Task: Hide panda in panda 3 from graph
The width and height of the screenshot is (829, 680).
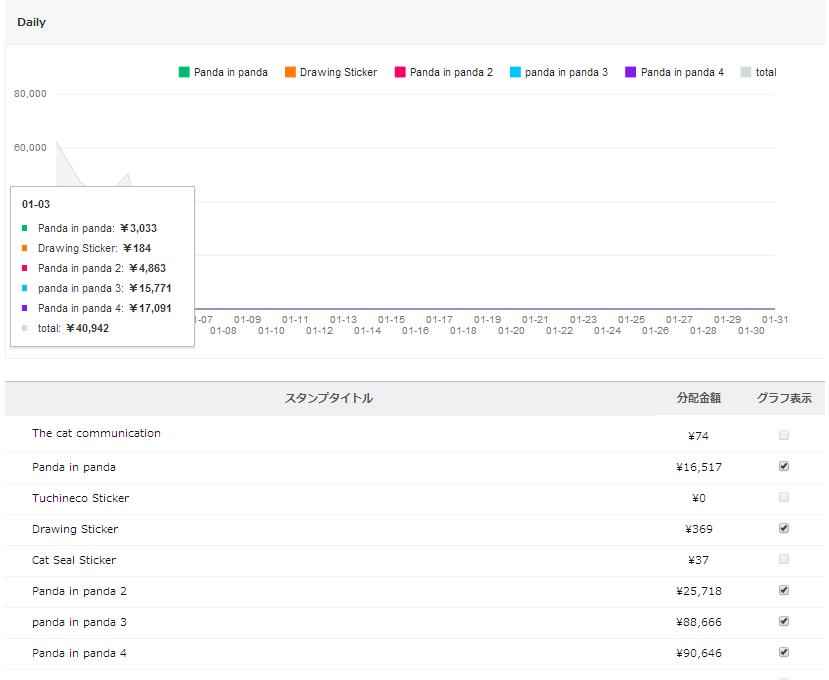Action: pos(784,621)
